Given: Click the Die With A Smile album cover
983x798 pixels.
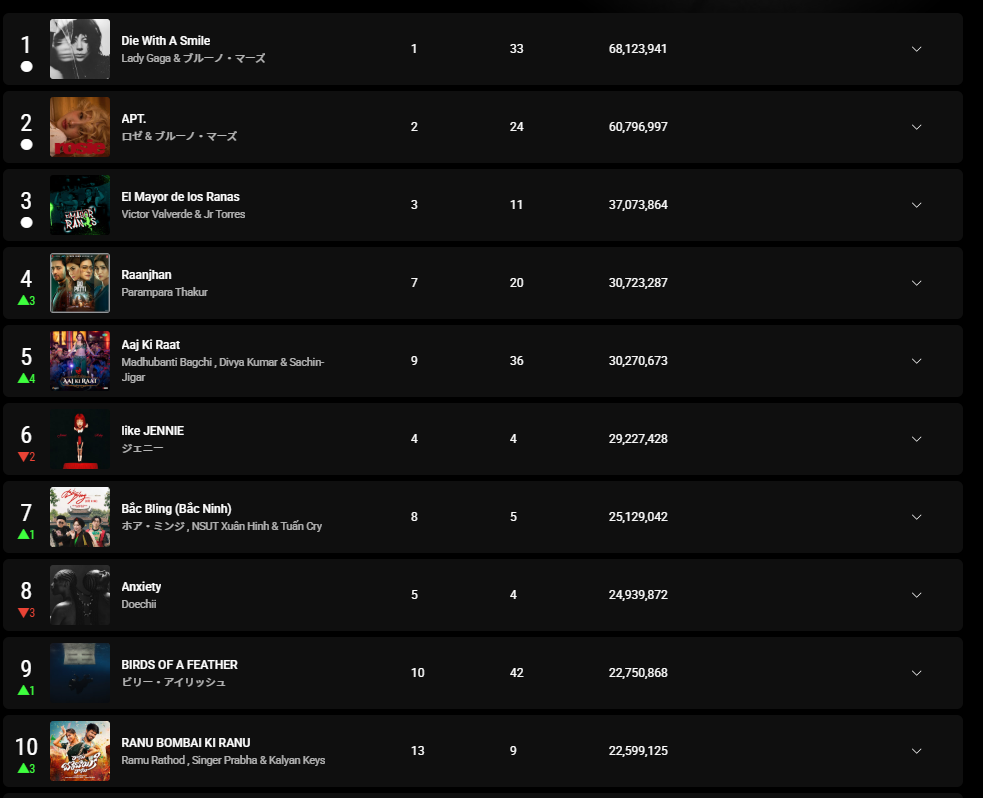Looking at the screenshot, I should click(x=80, y=49).
